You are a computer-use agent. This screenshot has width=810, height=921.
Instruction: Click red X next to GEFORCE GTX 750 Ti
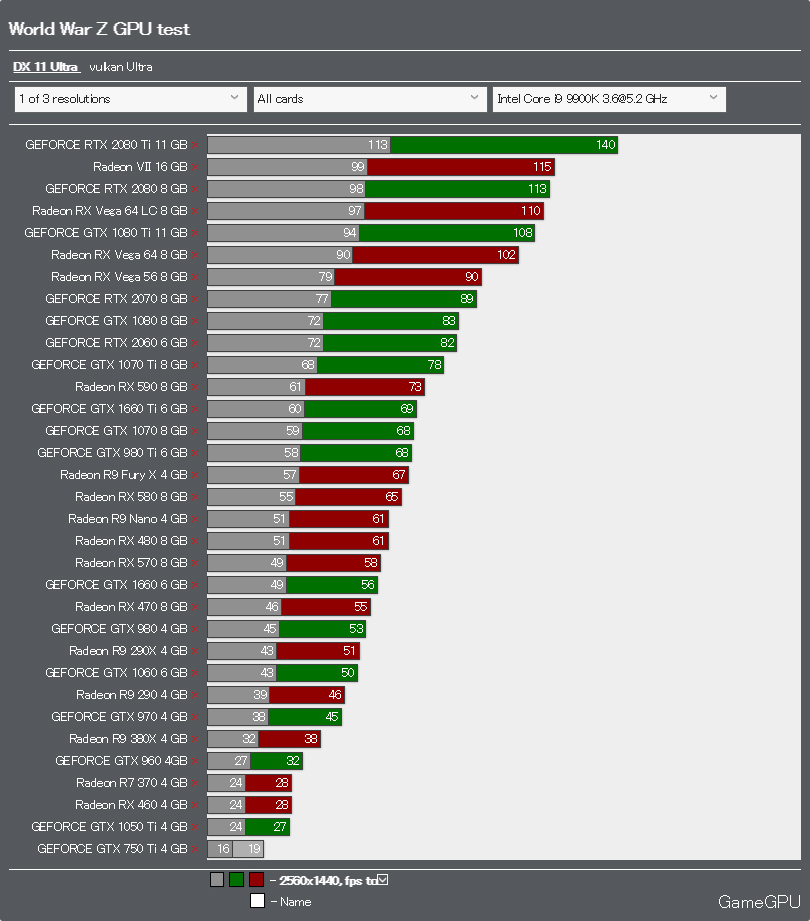coord(195,849)
